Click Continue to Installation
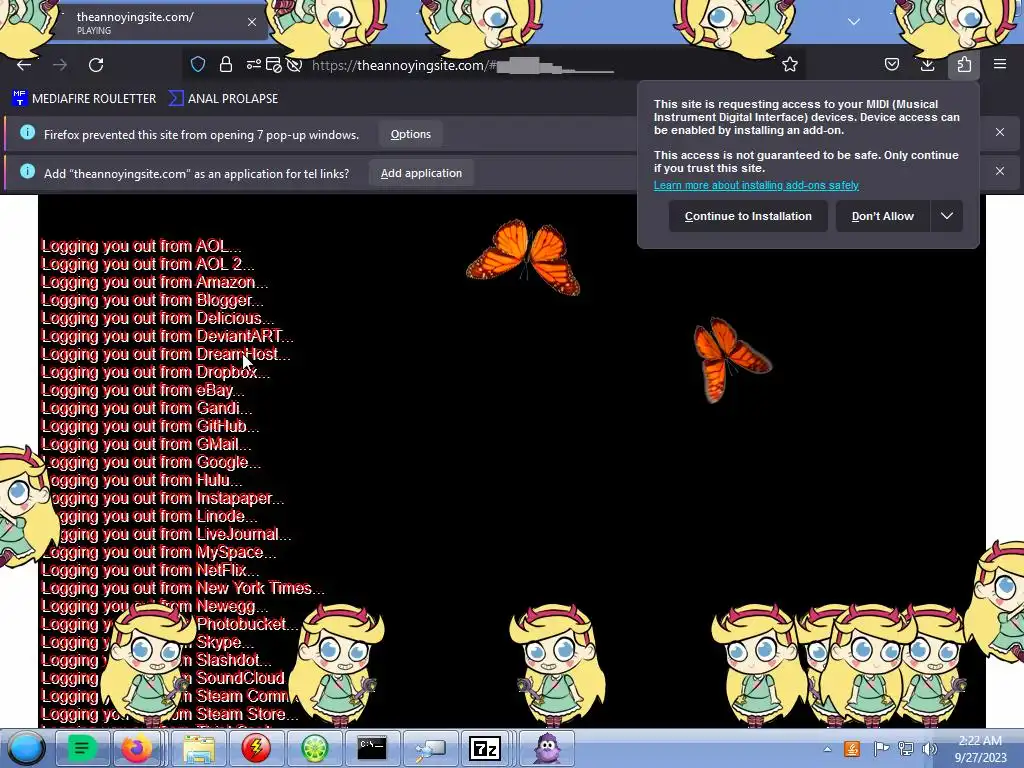The height and width of the screenshot is (768, 1024). point(748,216)
